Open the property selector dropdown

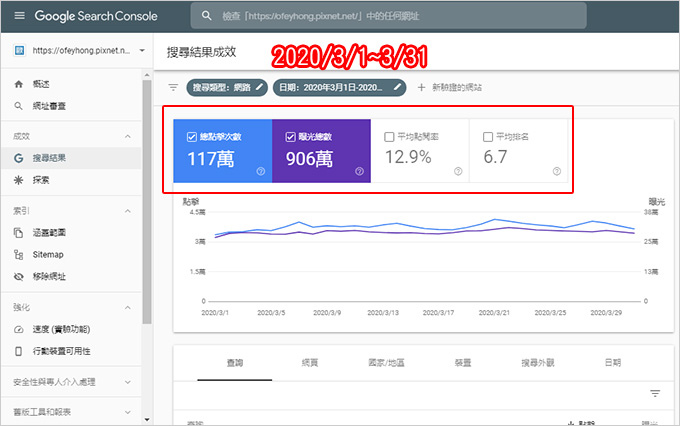click(142, 50)
